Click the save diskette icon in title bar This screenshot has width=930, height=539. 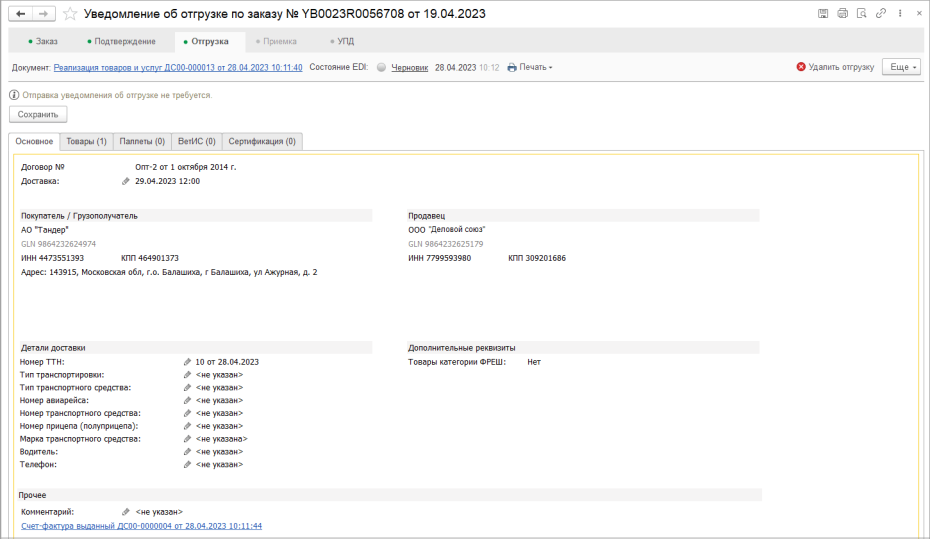tap(823, 13)
